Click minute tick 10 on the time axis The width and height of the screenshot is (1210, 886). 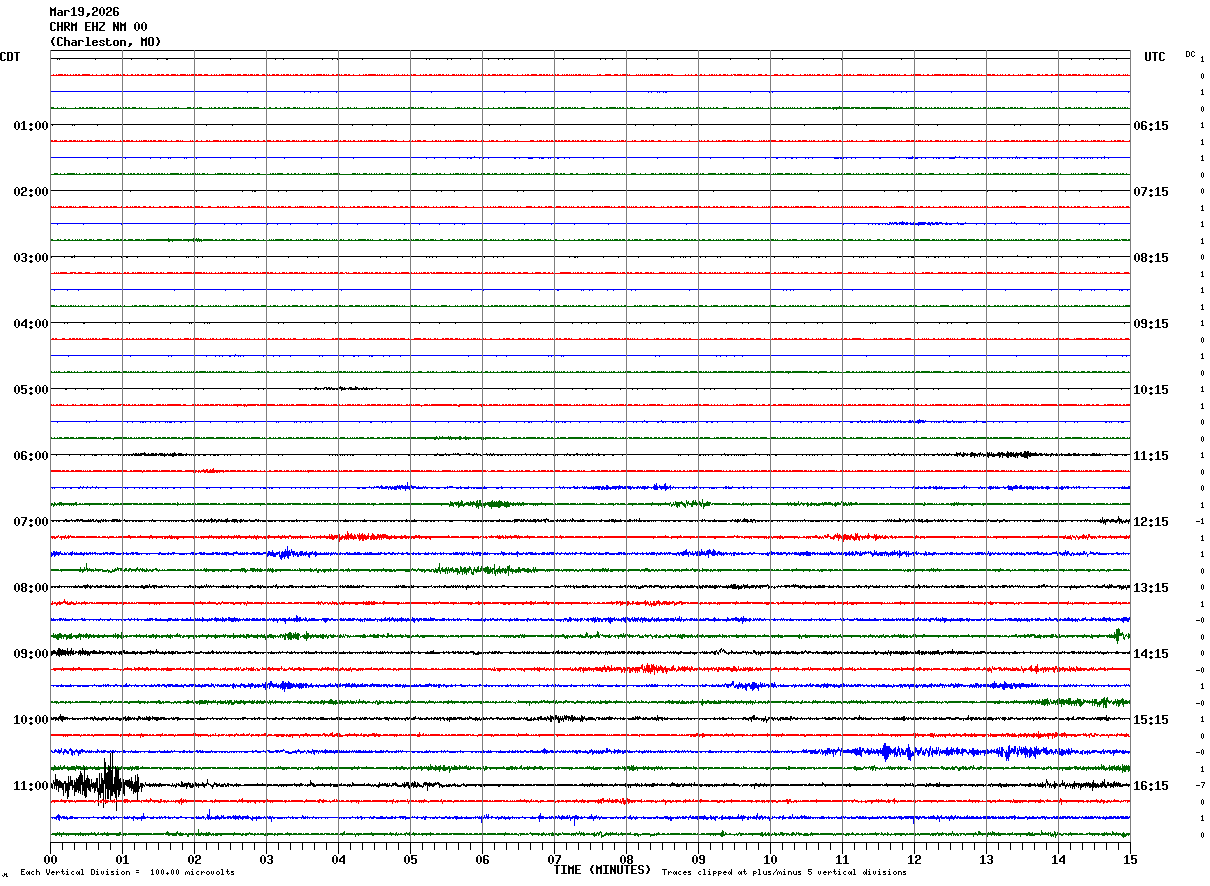tap(770, 859)
